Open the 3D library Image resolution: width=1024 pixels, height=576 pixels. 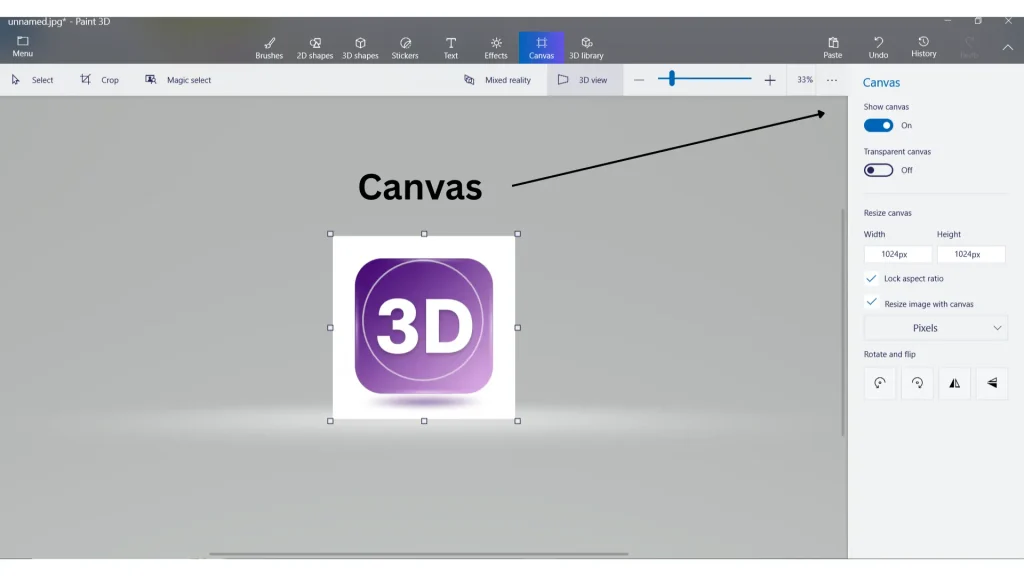pos(586,45)
